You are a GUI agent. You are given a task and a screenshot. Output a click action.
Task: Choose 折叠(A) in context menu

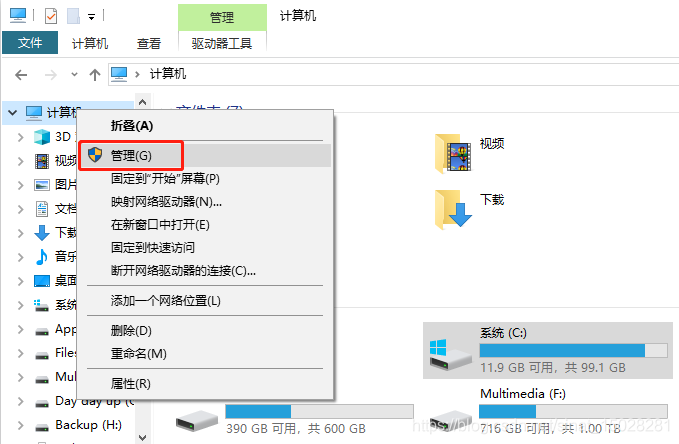point(205,126)
